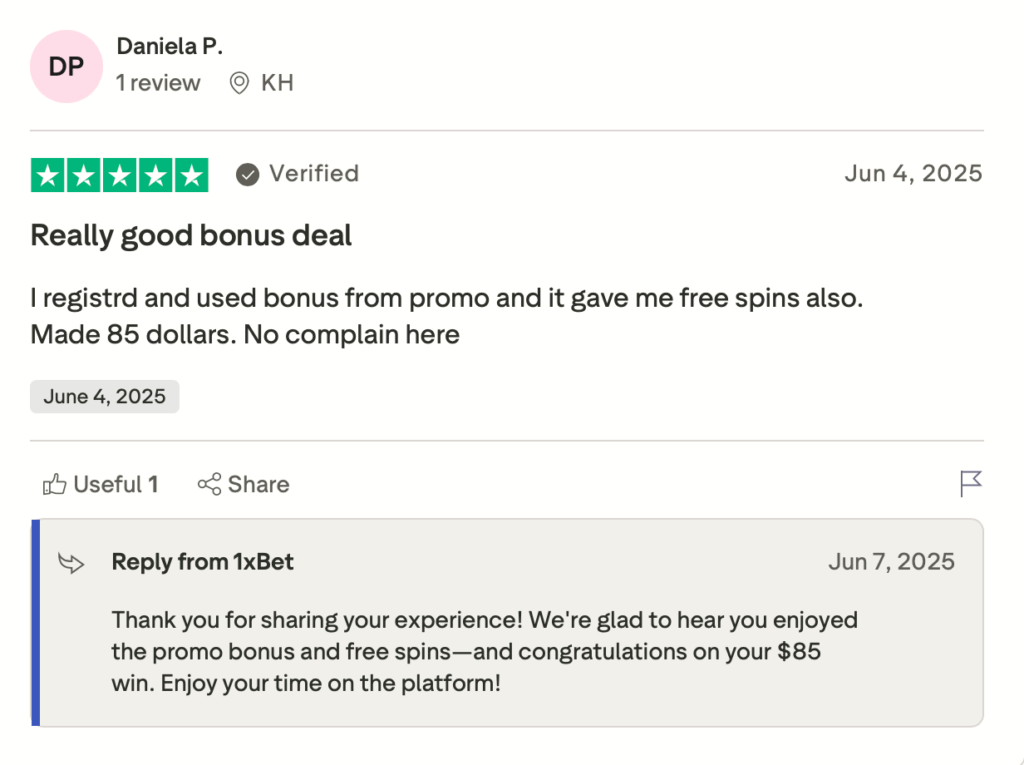The image size is (1024, 765).
Task: Mark the review as Useful
Action: click(114, 485)
